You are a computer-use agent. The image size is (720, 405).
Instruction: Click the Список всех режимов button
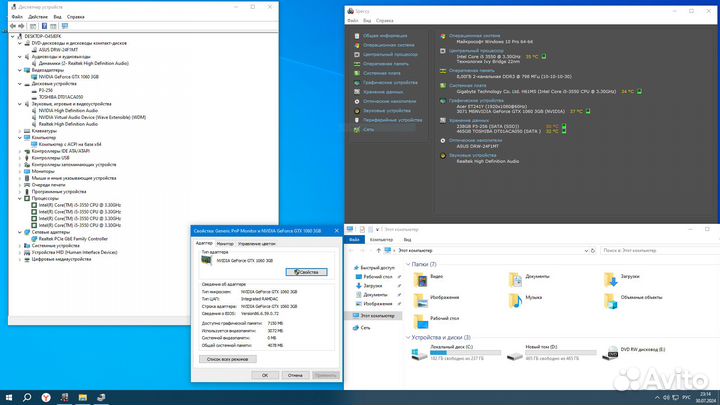click(x=226, y=358)
